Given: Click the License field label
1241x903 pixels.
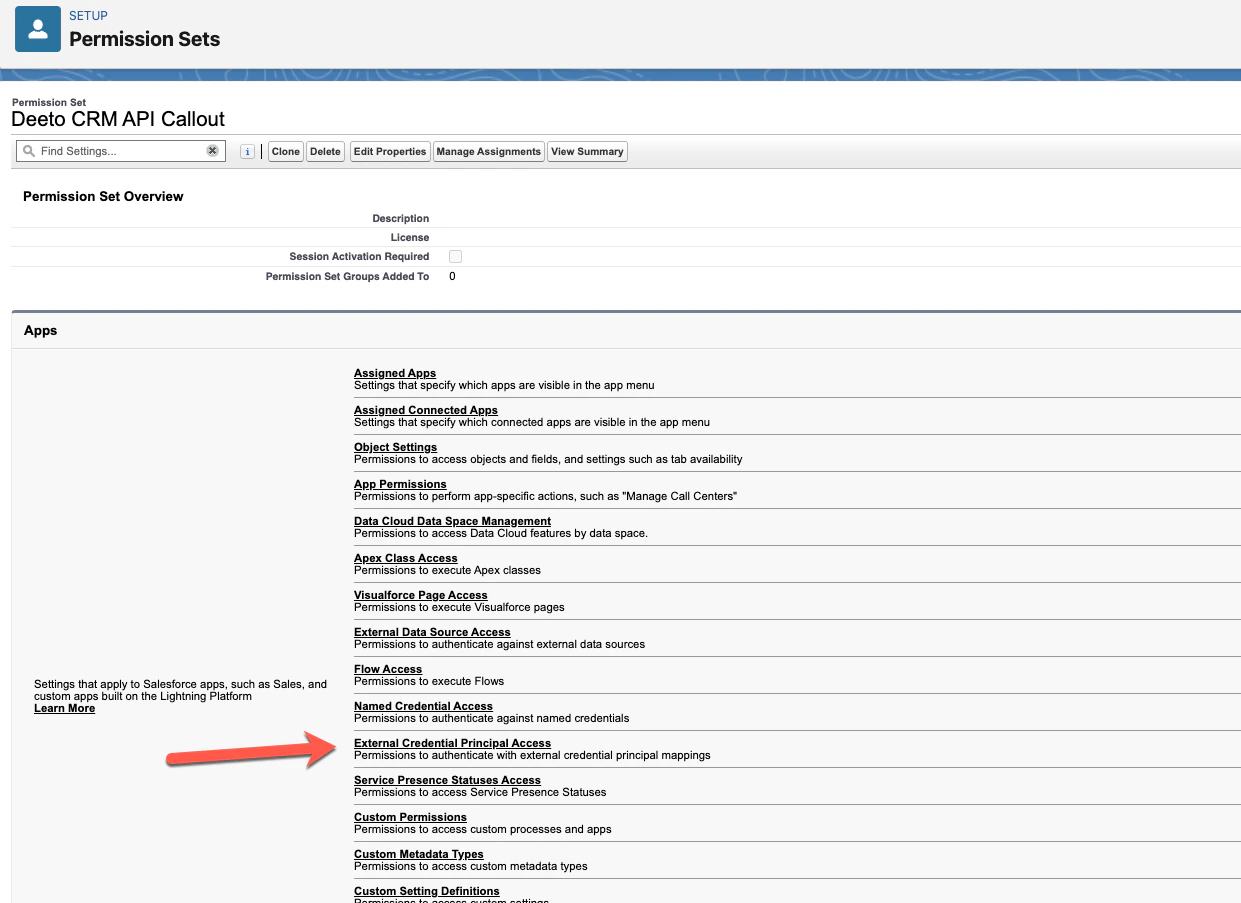Looking at the screenshot, I should pos(409,237).
